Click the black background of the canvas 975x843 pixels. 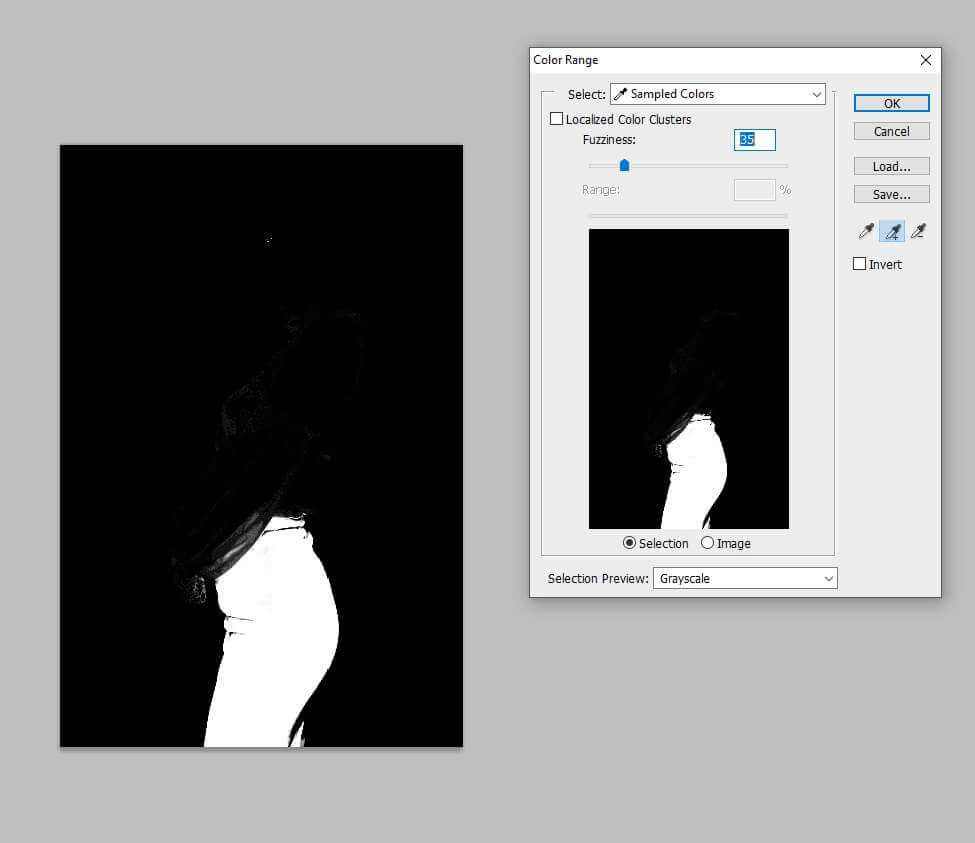point(130,300)
